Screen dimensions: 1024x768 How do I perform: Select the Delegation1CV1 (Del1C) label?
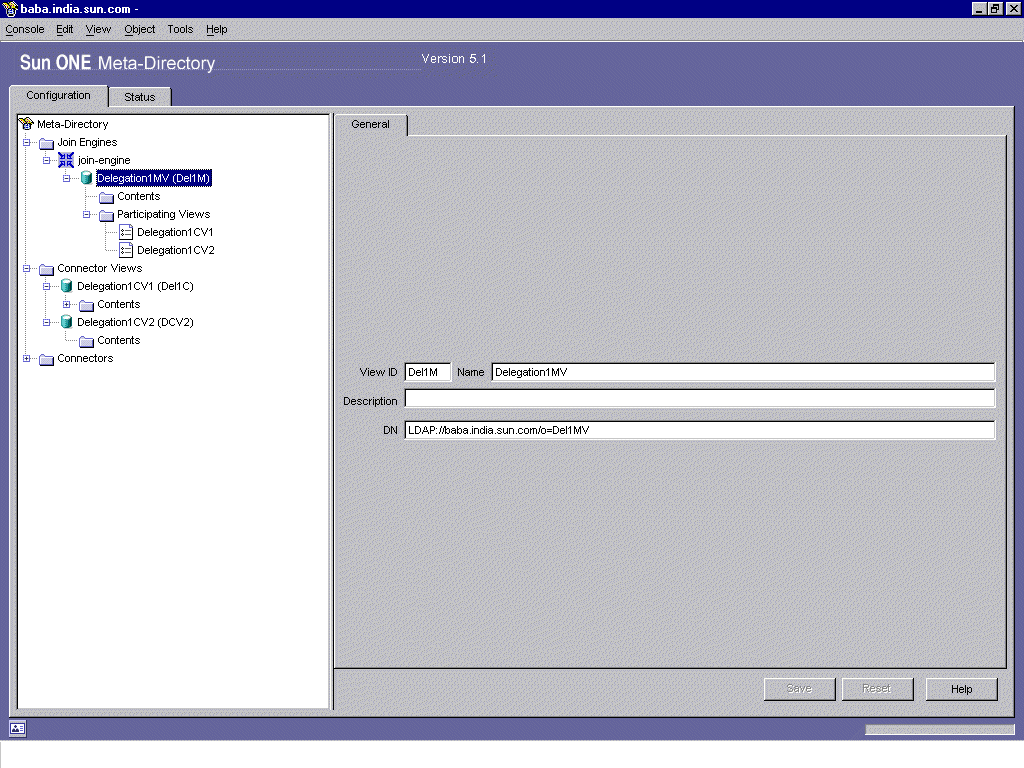point(135,286)
